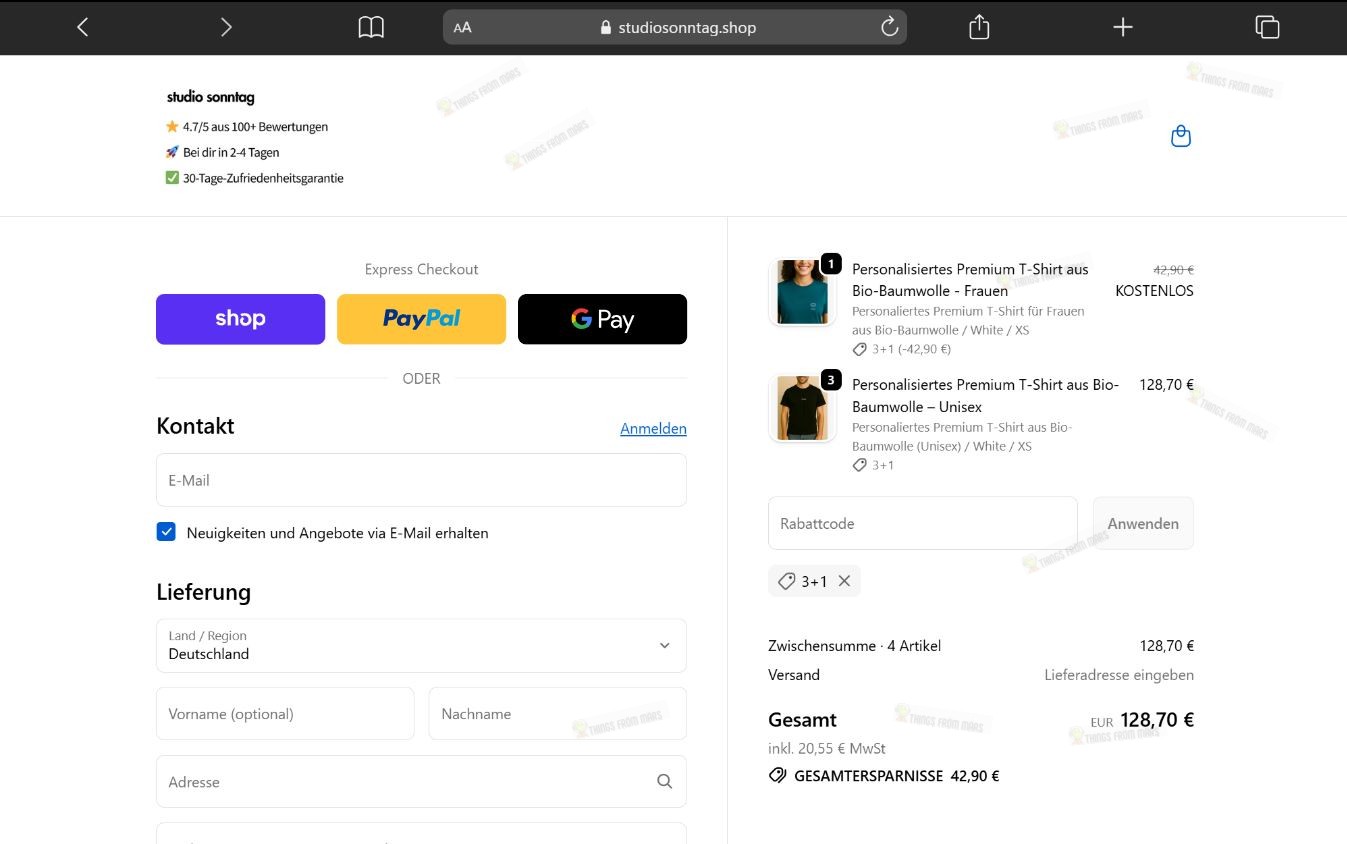The image size is (1347, 844).
Task: Open the shopping bag cart icon
Action: coord(1181,136)
